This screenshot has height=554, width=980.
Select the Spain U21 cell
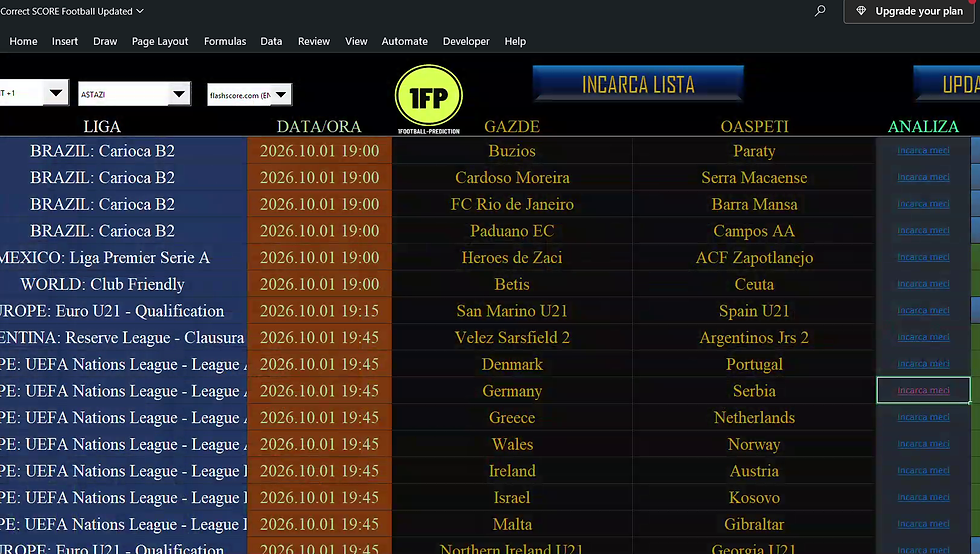pyautogui.click(x=754, y=311)
